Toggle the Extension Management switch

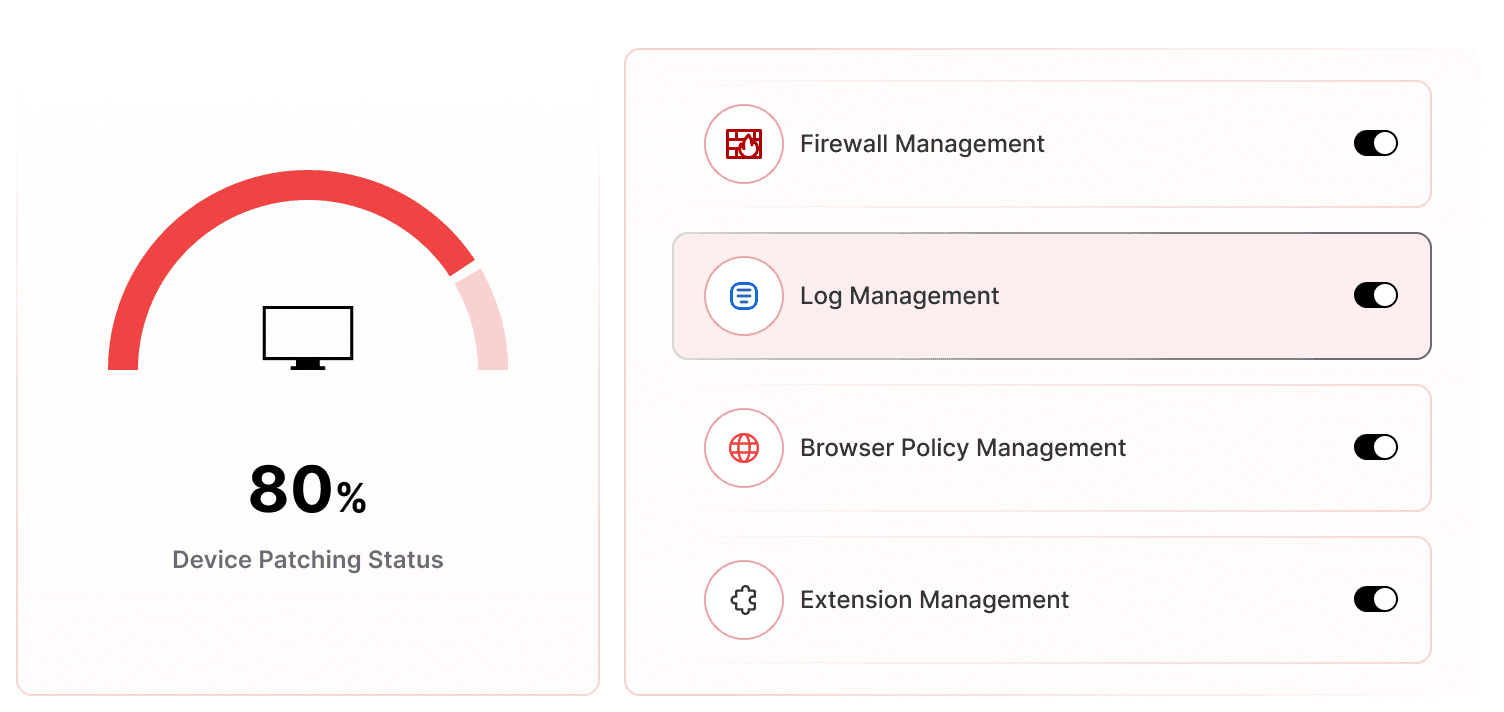tap(1376, 600)
